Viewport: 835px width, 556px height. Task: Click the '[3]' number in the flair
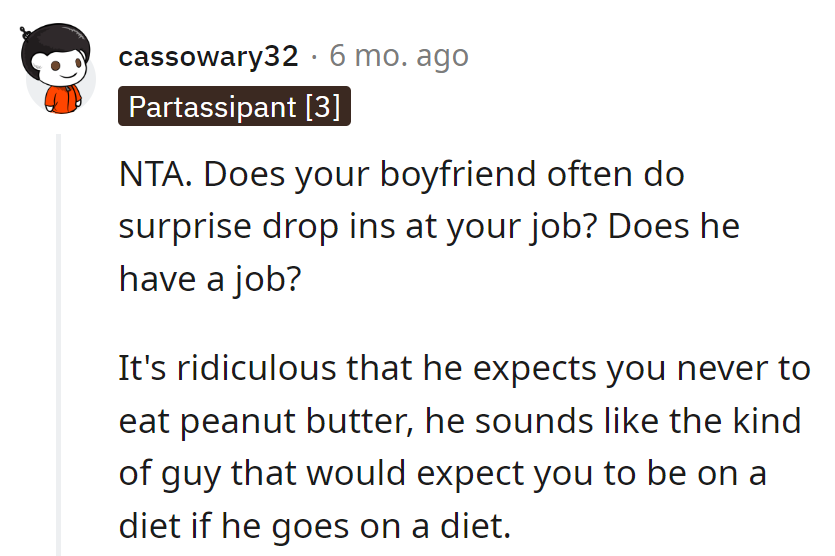pyautogui.click(x=322, y=107)
